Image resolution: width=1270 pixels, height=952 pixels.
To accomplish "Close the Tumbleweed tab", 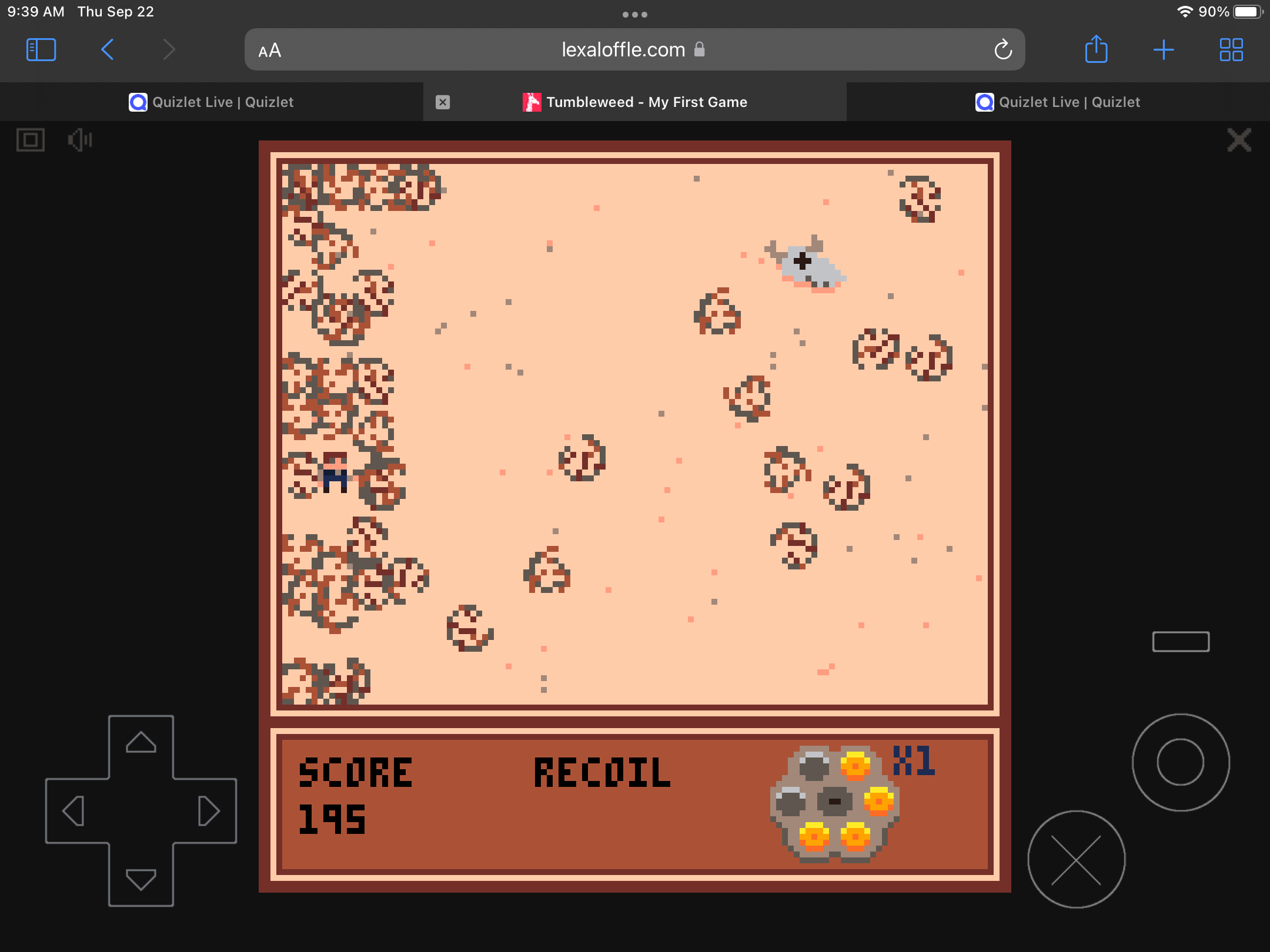I will pos(443,102).
